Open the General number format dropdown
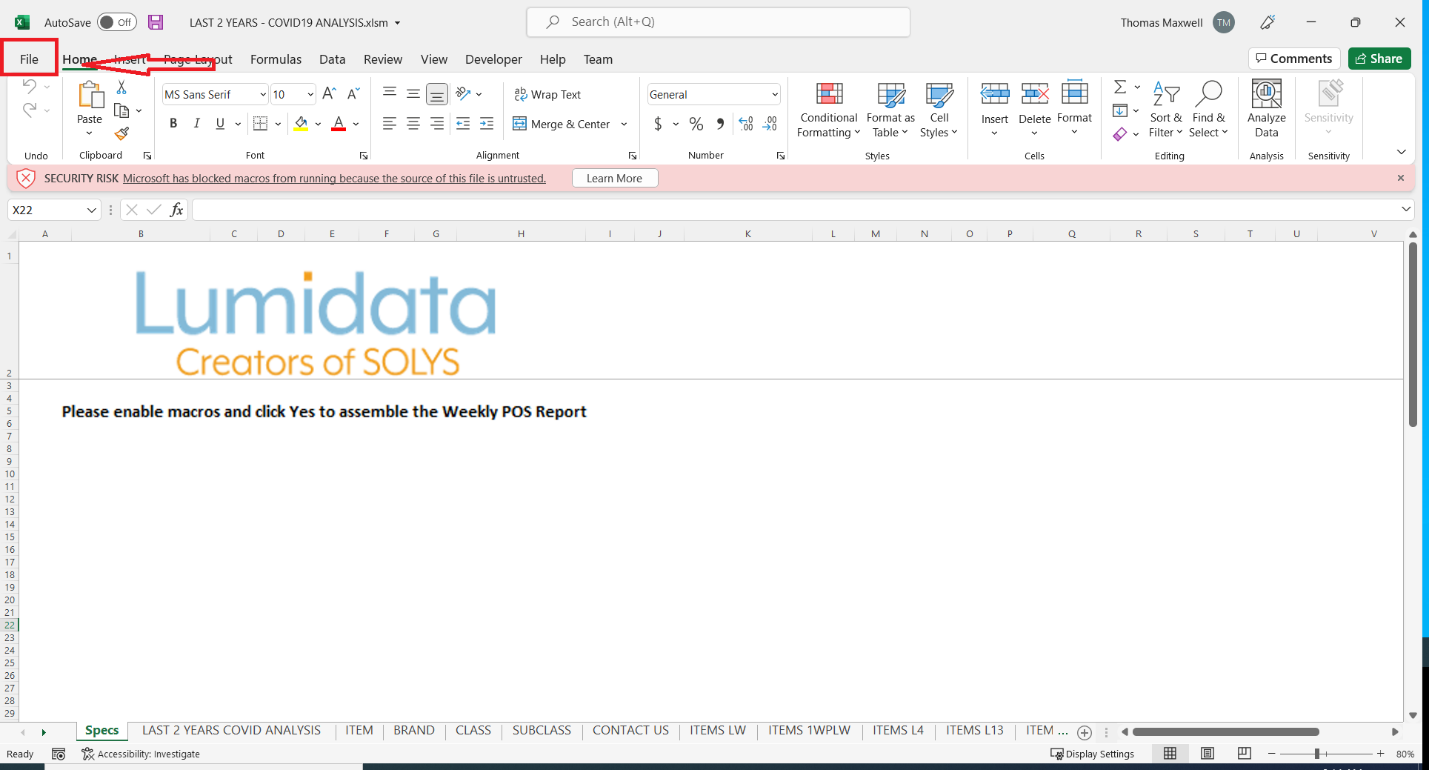Image resolution: width=1429 pixels, height=770 pixels. pyautogui.click(x=775, y=95)
